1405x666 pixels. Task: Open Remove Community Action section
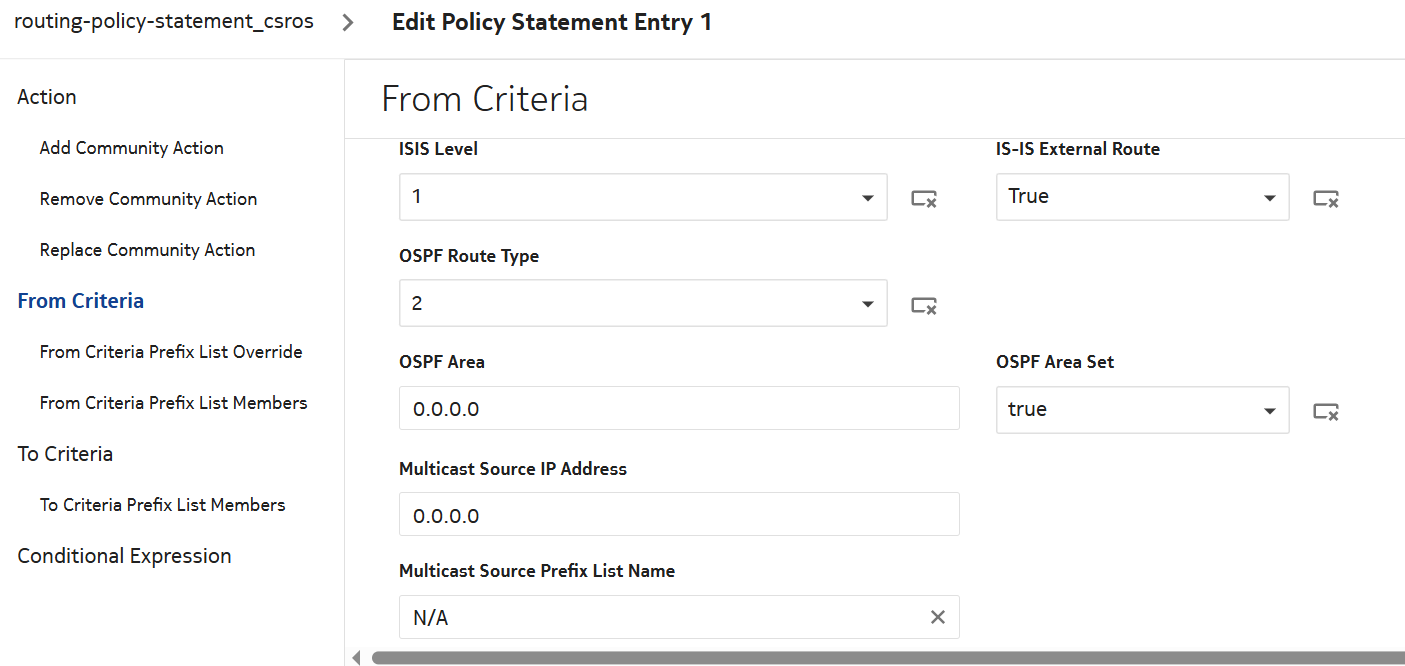pos(148,199)
